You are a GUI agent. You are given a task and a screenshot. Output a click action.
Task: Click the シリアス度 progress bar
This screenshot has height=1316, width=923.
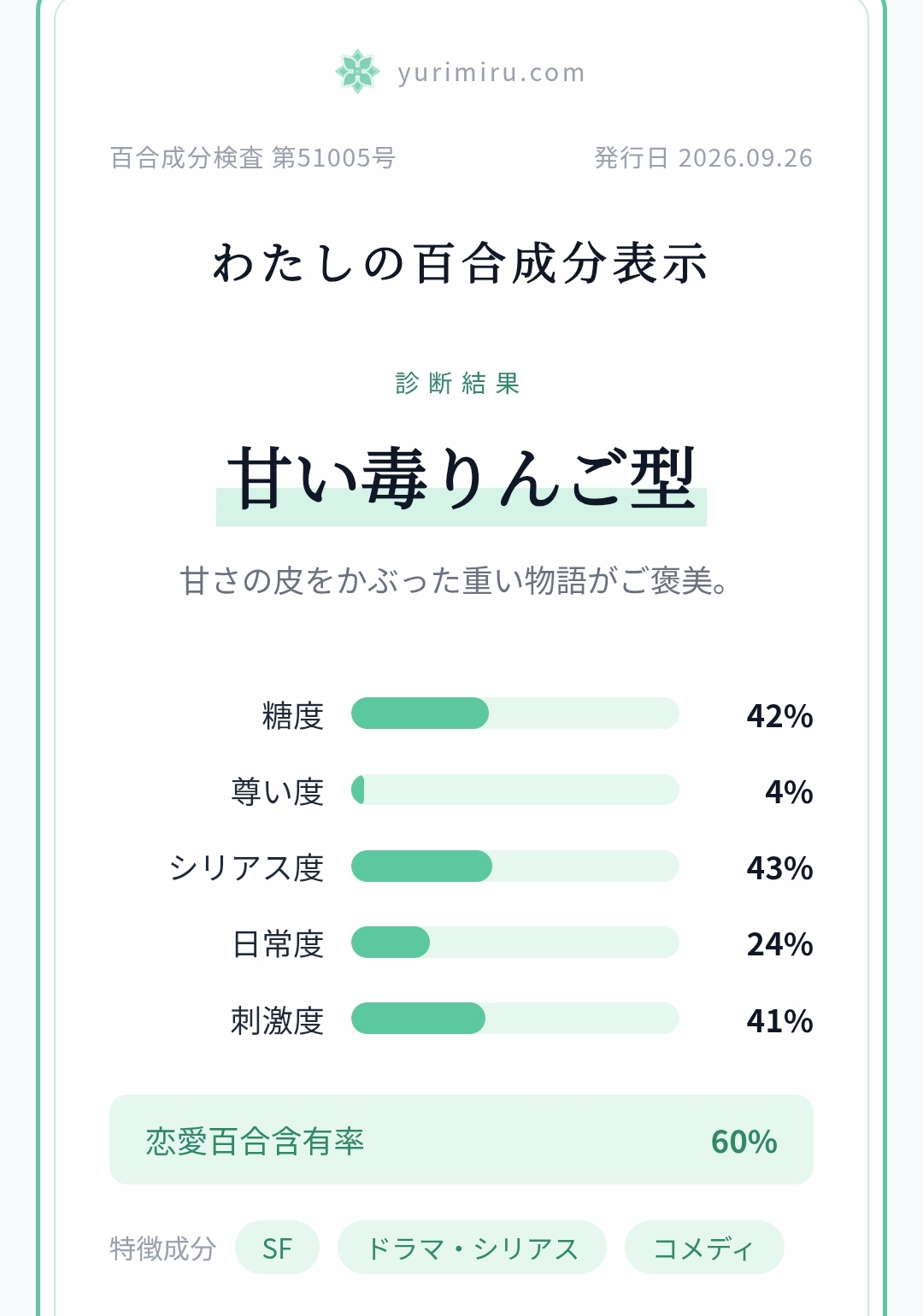pyautogui.click(x=515, y=867)
